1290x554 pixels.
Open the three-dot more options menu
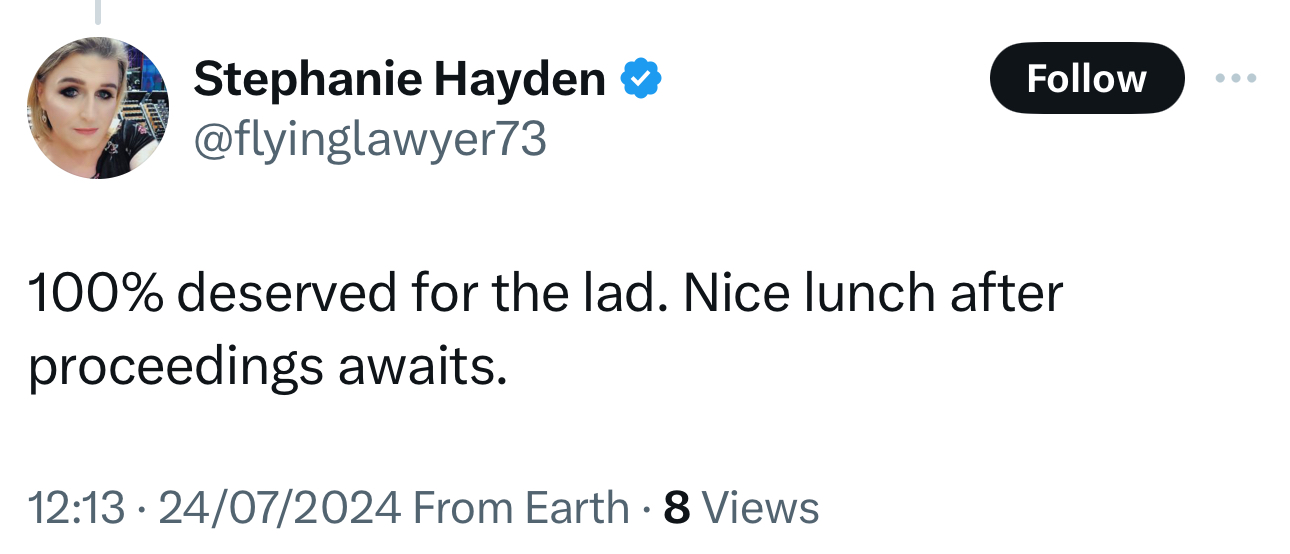tap(1235, 78)
